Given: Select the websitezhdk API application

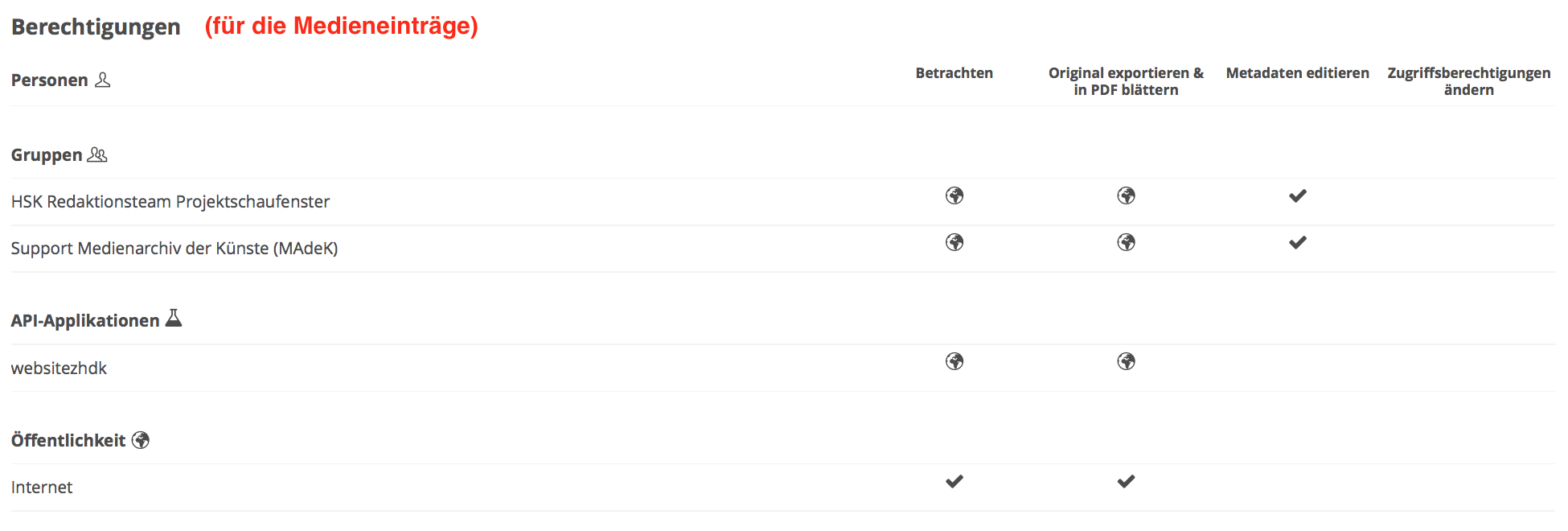Looking at the screenshot, I should coord(59,368).
